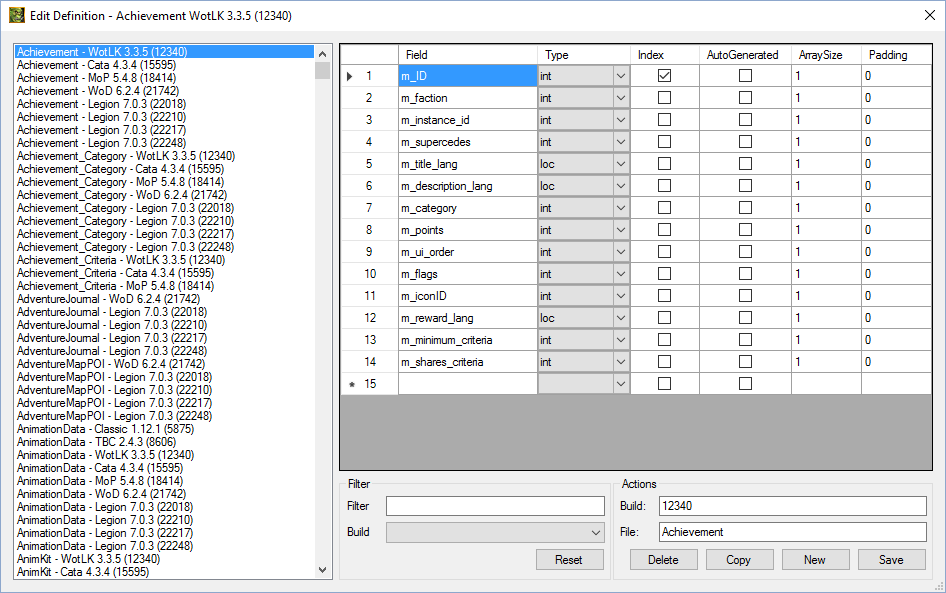
Task: Click the definition list scrollbar down arrow
Action: tap(322, 568)
